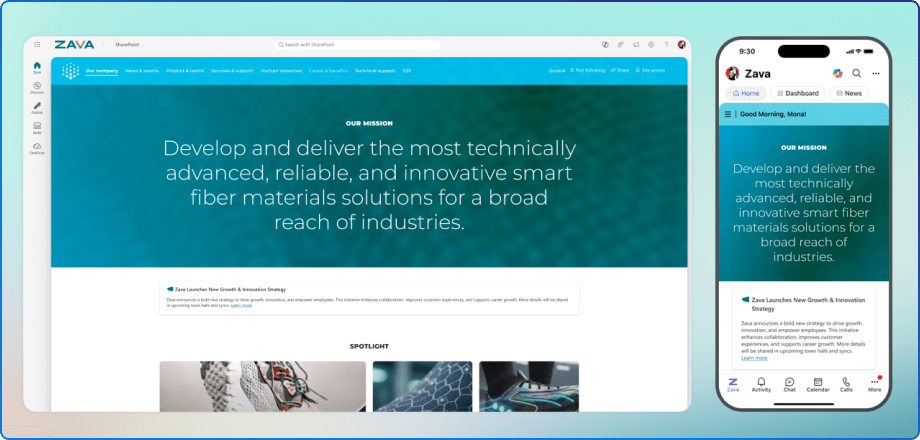Select the Our company nav item

(102, 70)
